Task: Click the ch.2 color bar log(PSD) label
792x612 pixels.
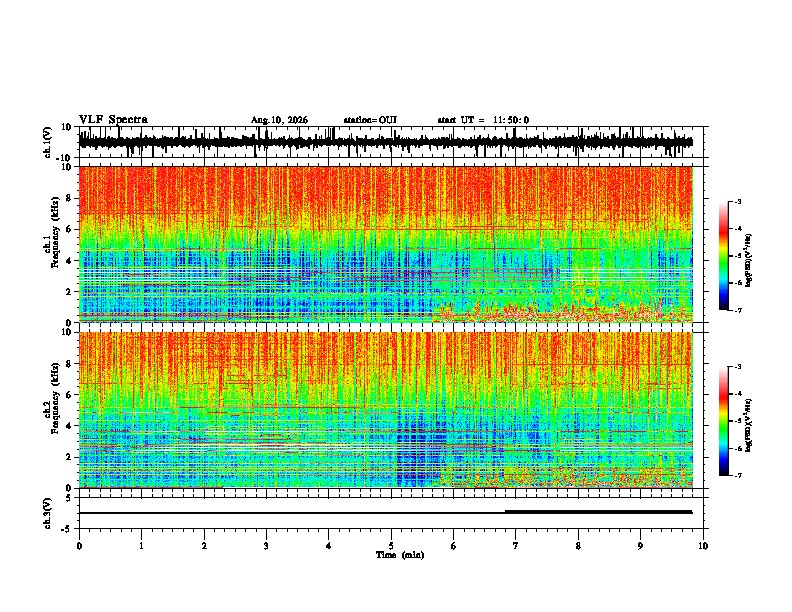Action: tap(748, 425)
